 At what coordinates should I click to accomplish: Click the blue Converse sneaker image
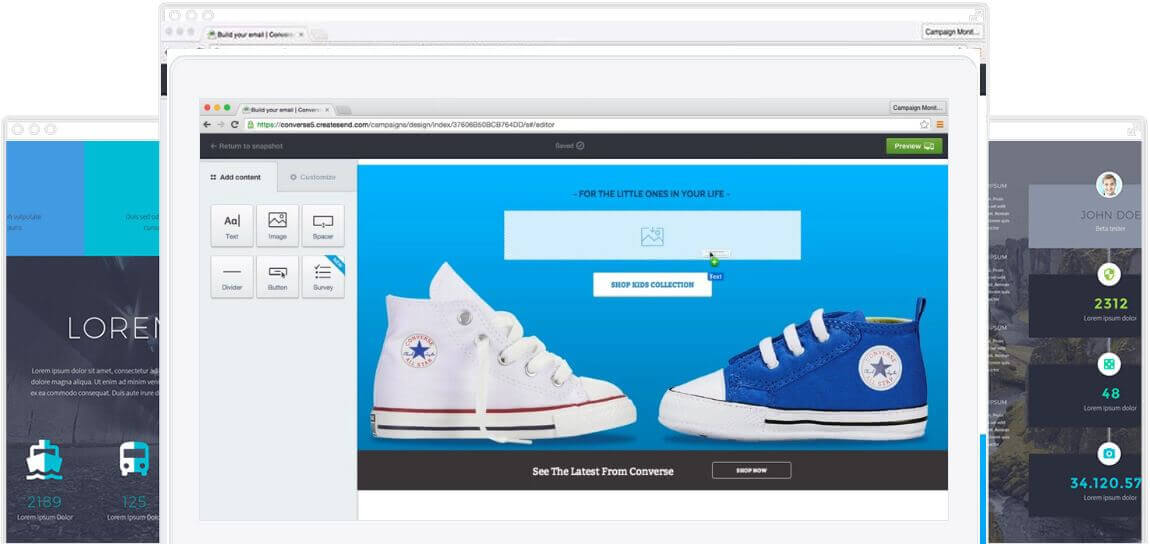[794, 369]
